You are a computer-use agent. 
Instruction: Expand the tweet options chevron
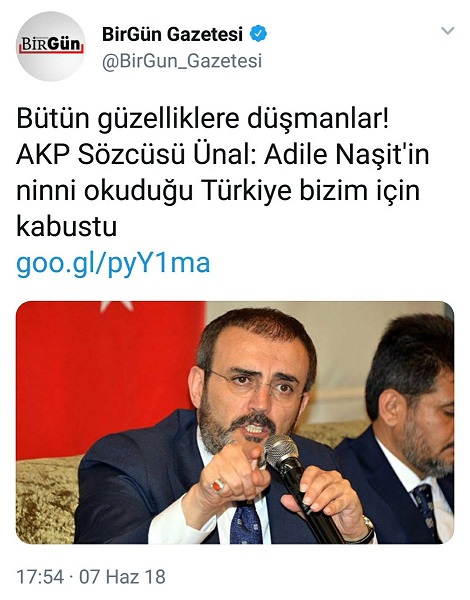click(447, 31)
